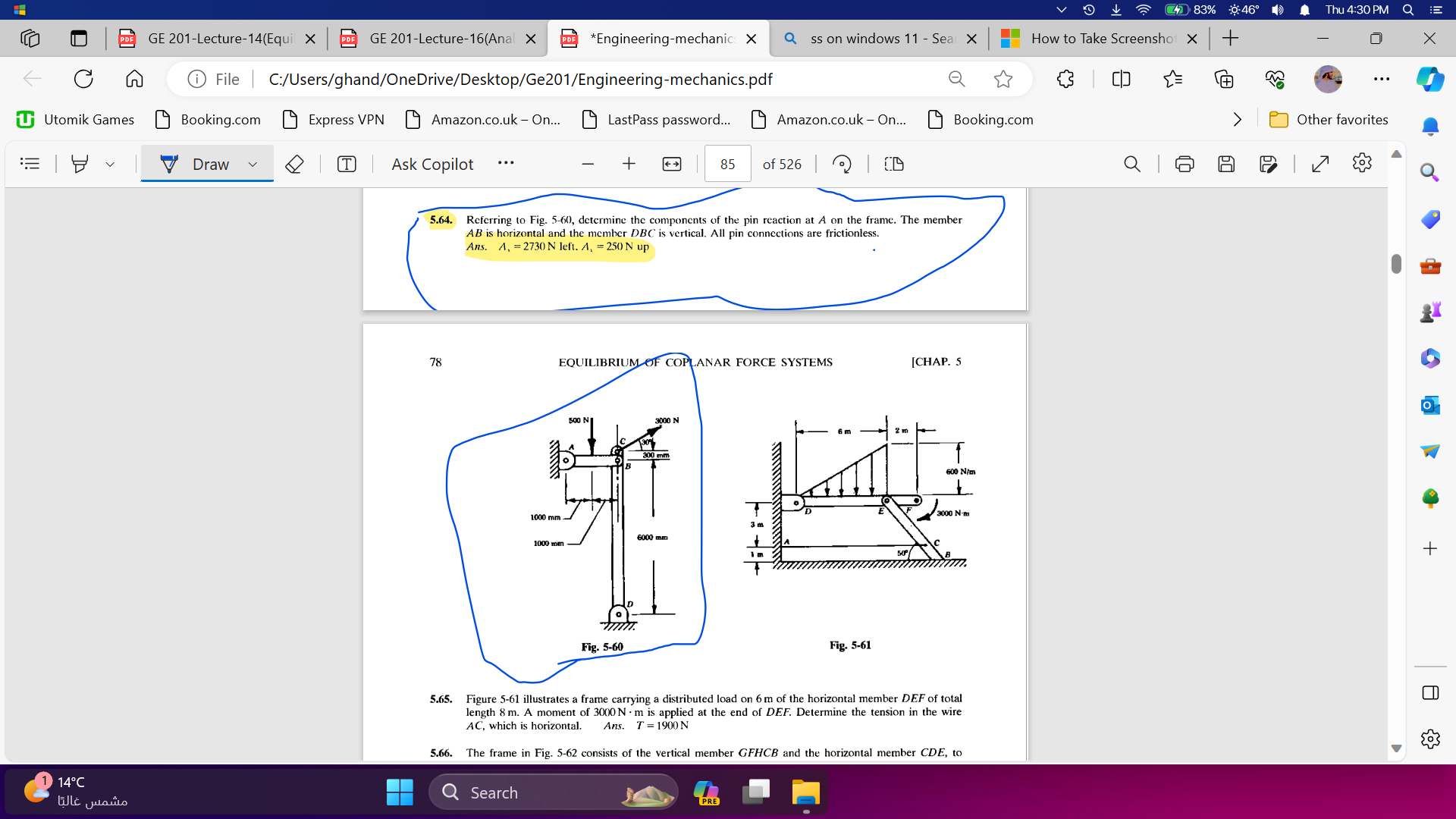This screenshot has width=1456, height=819.
Task: Expand Draw tool options dropdown
Action: coord(253,164)
